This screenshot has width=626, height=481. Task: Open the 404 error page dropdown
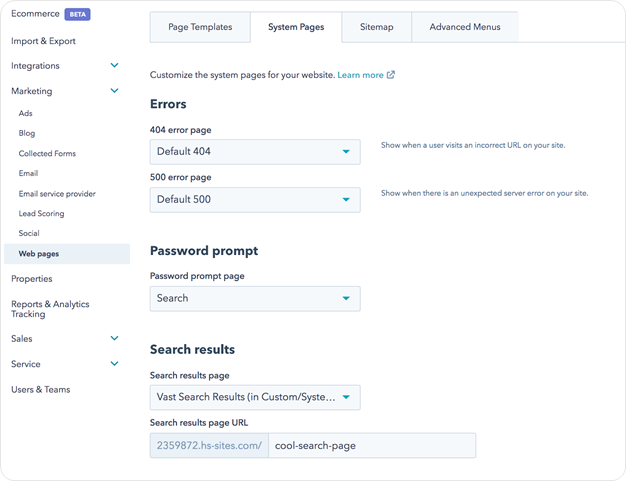pyautogui.click(x=254, y=152)
